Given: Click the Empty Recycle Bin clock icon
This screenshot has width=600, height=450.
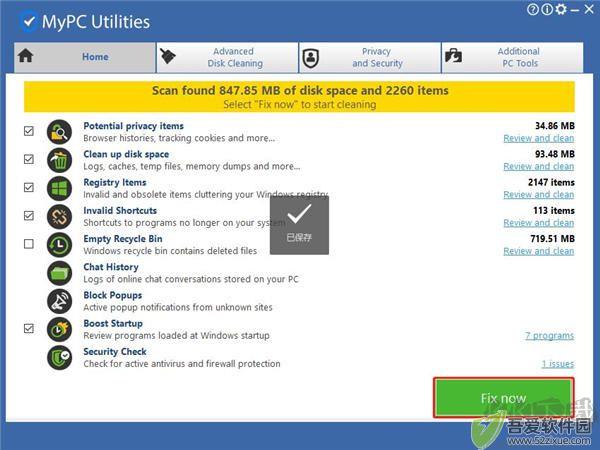Looking at the screenshot, I should (59, 245).
